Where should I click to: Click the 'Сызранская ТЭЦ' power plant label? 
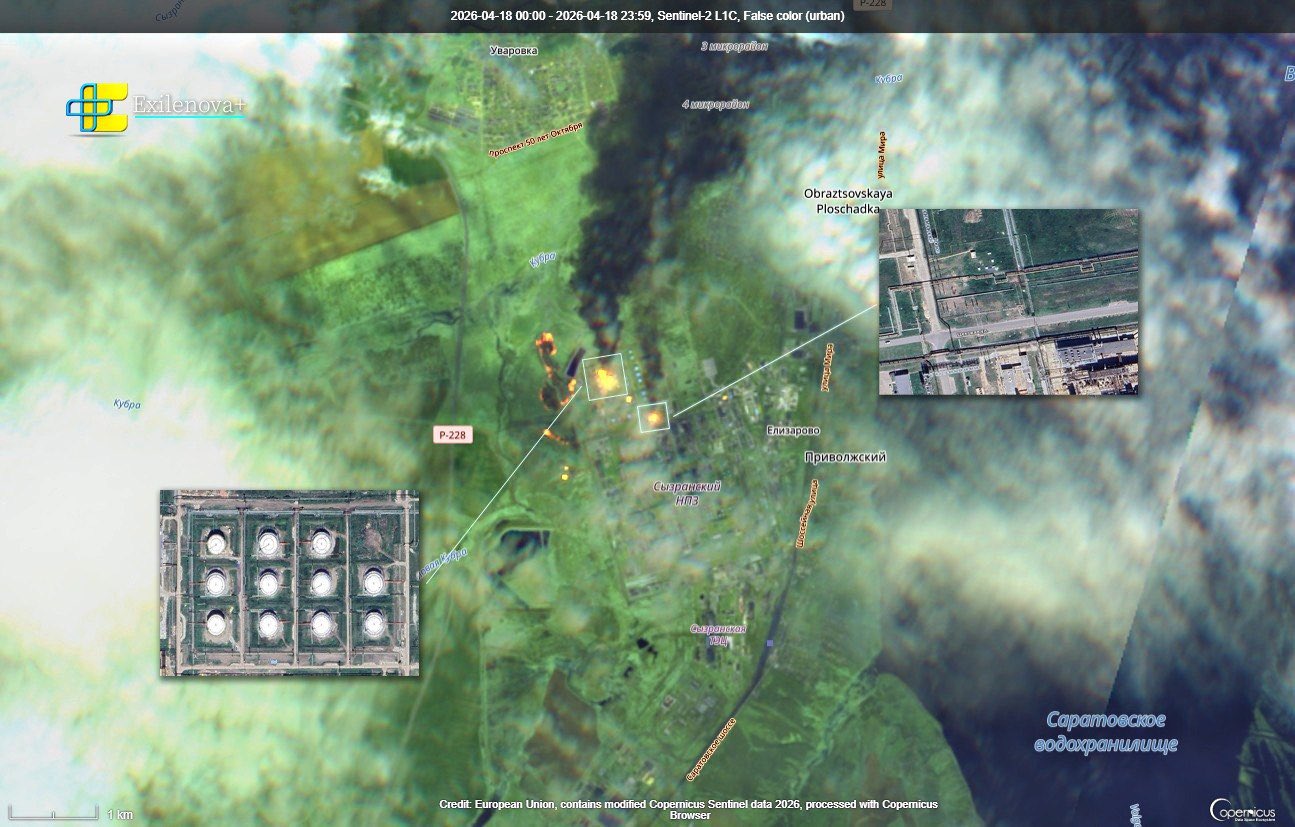coord(718,635)
